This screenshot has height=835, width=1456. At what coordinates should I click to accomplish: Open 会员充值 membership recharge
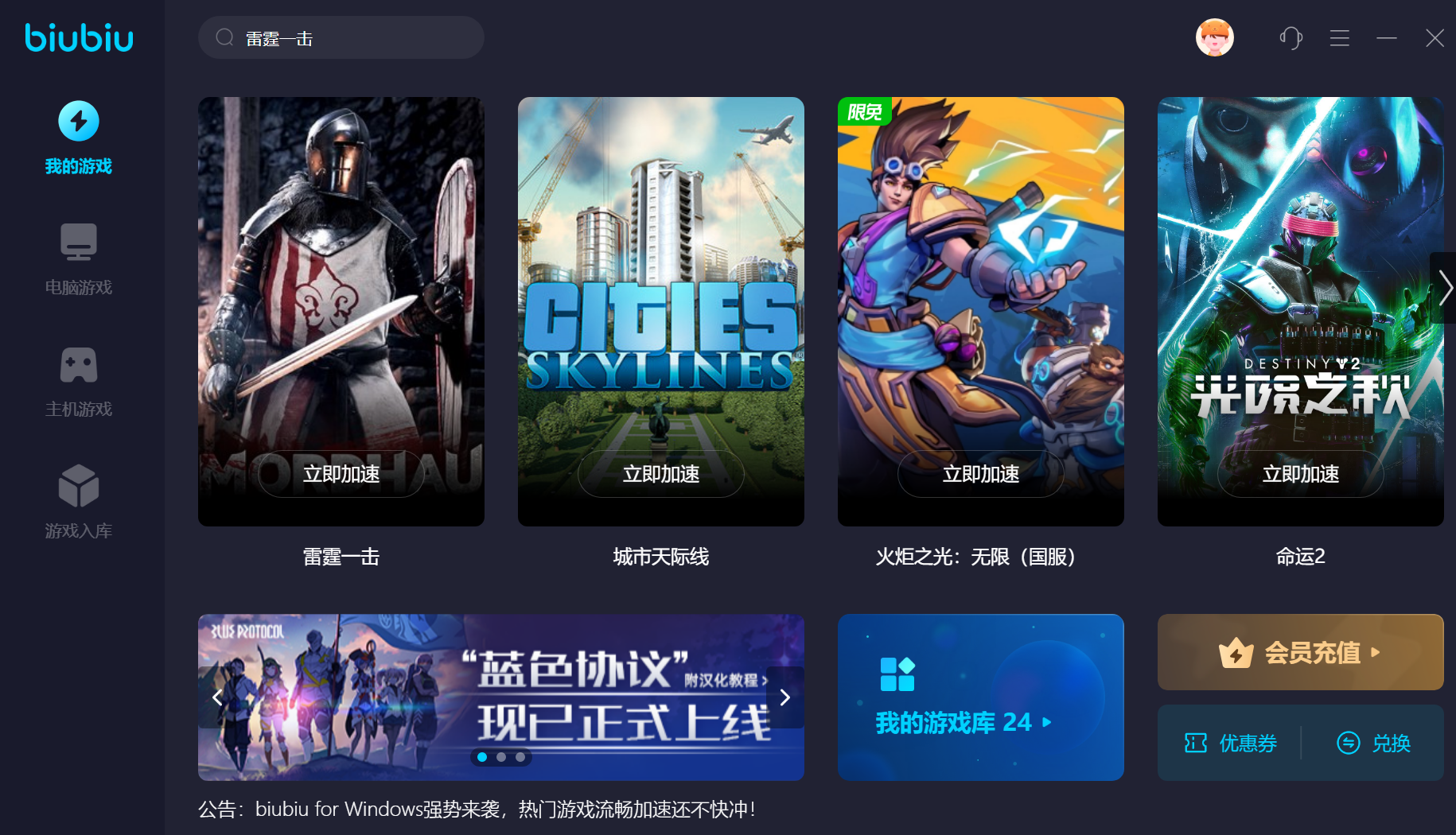coord(1301,652)
